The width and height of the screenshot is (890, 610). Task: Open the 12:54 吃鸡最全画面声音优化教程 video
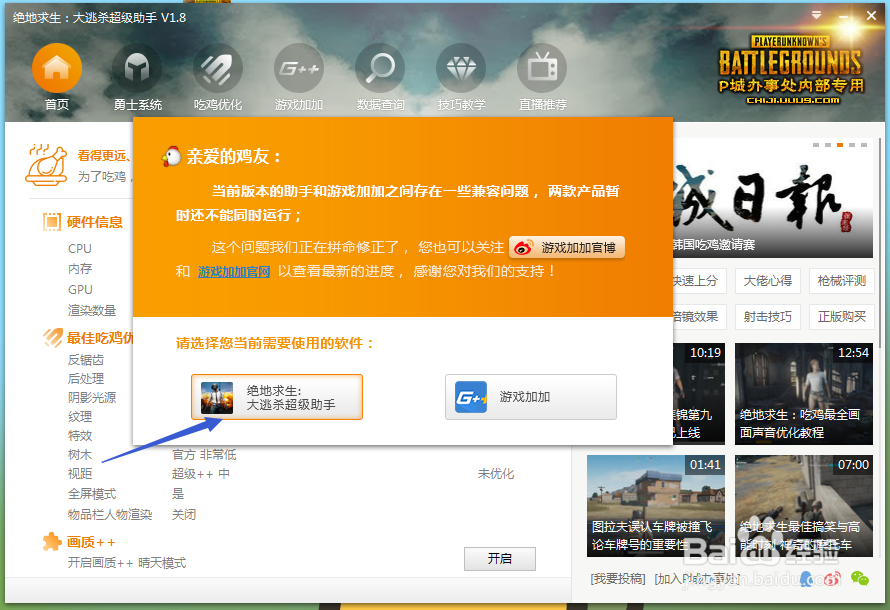804,394
